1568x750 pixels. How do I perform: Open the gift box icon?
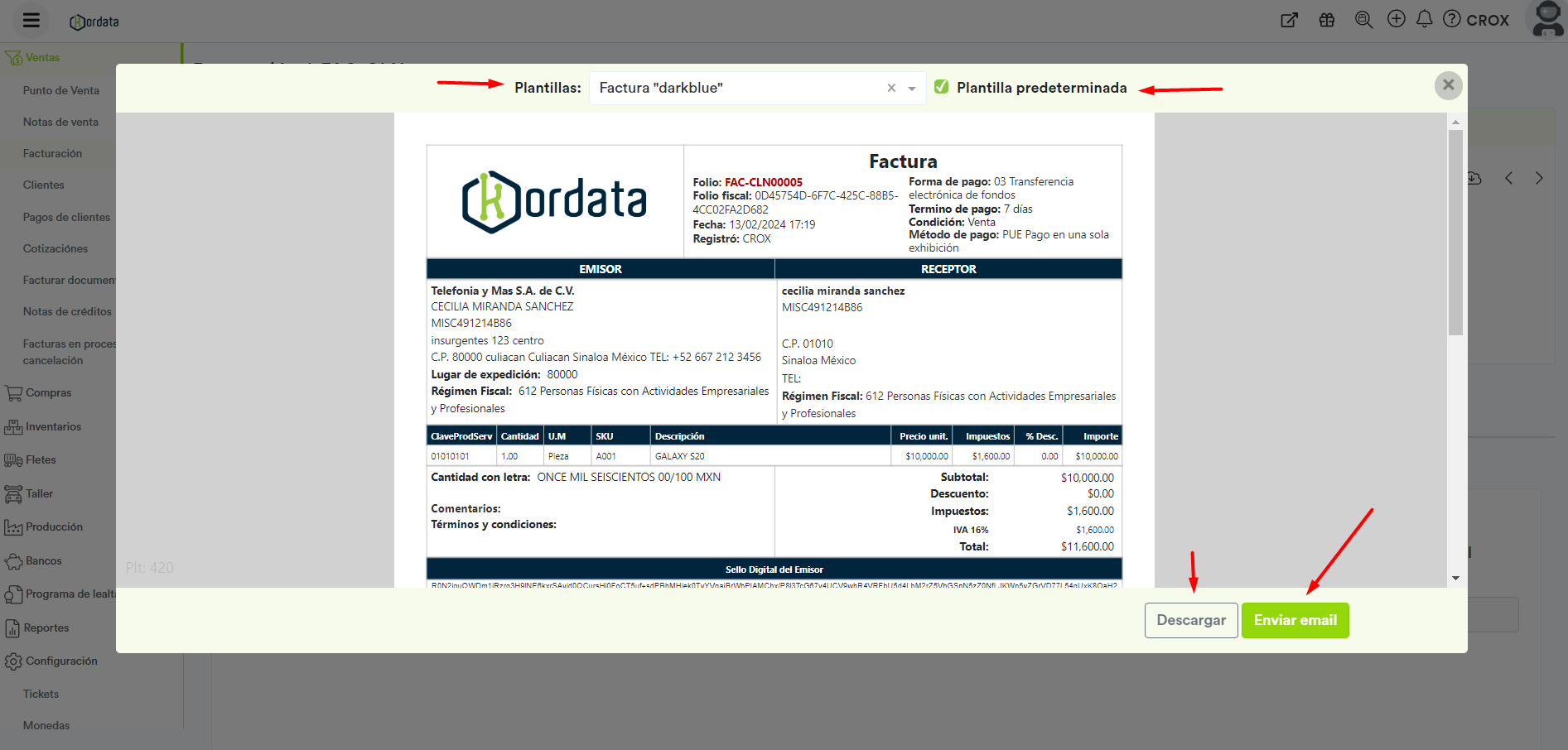(1327, 20)
